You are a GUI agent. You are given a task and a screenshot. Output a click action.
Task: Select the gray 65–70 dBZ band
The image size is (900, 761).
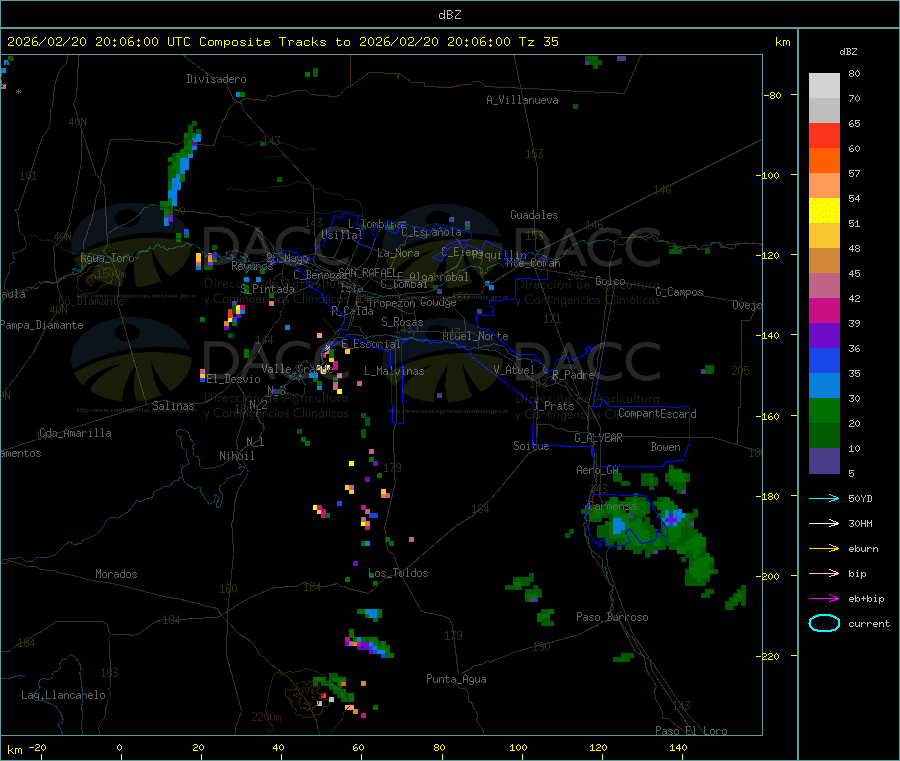[x=824, y=111]
